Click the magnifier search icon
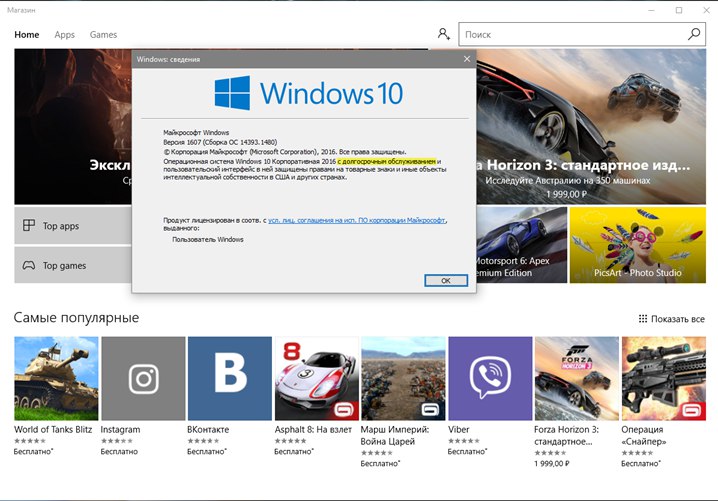The height and width of the screenshot is (501, 718). (694, 34)
